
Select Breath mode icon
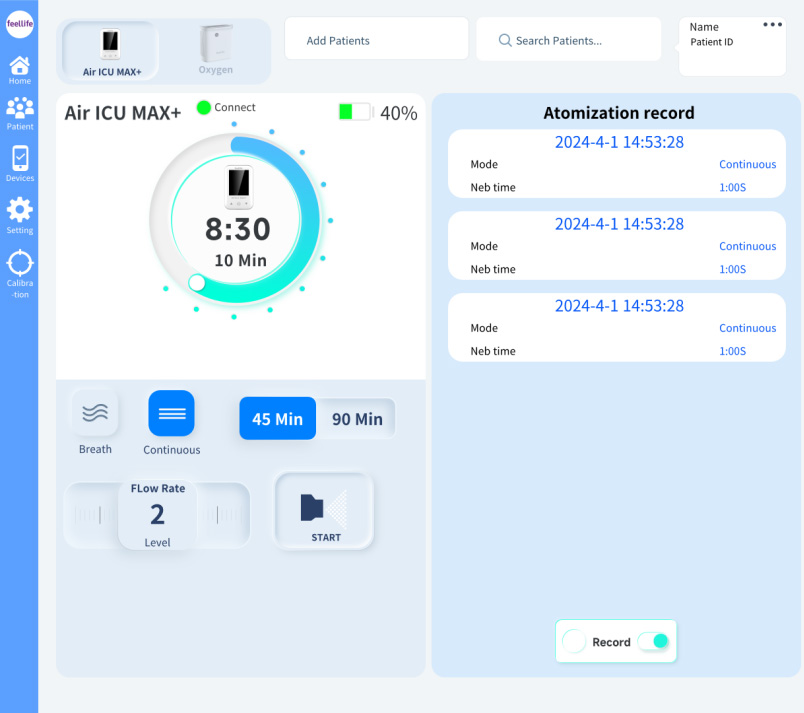click(95, 413)
